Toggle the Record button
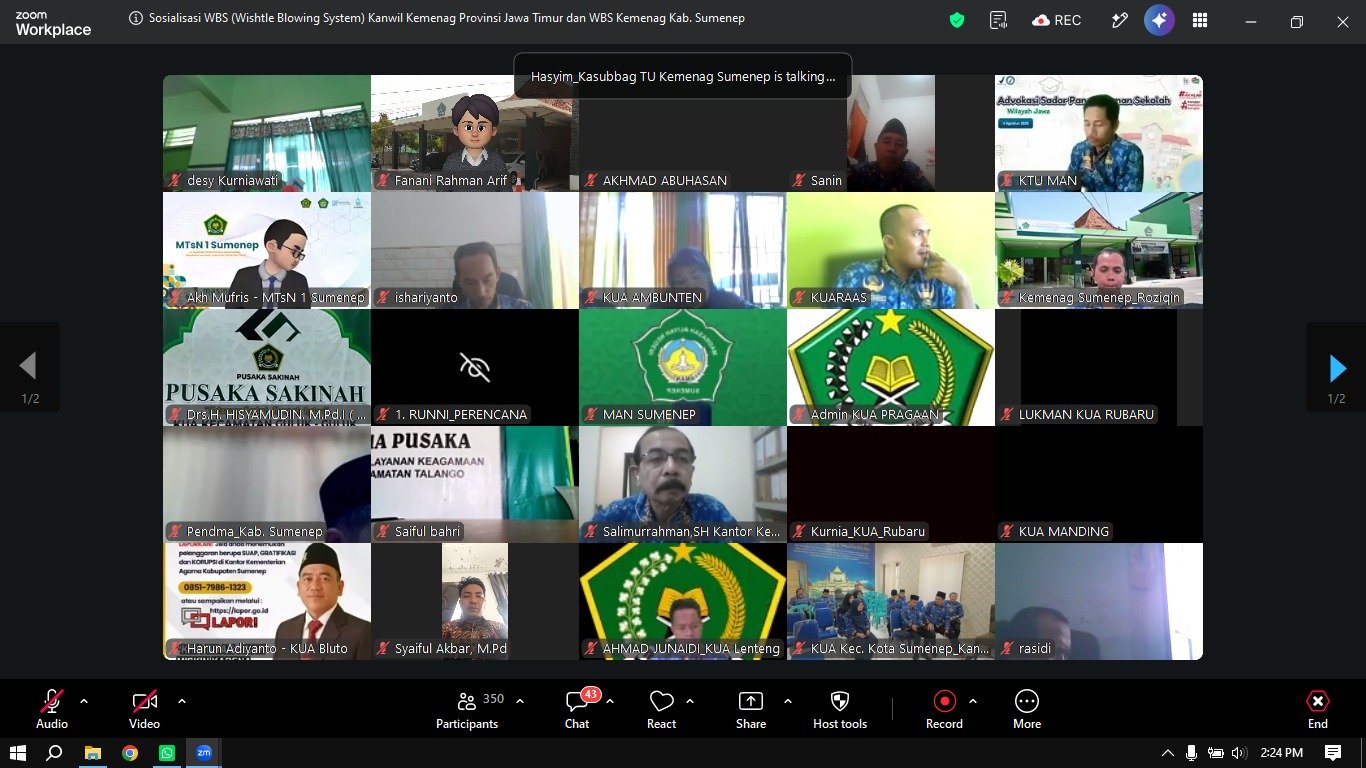1366x768 pixels. [x=944, y=710]
